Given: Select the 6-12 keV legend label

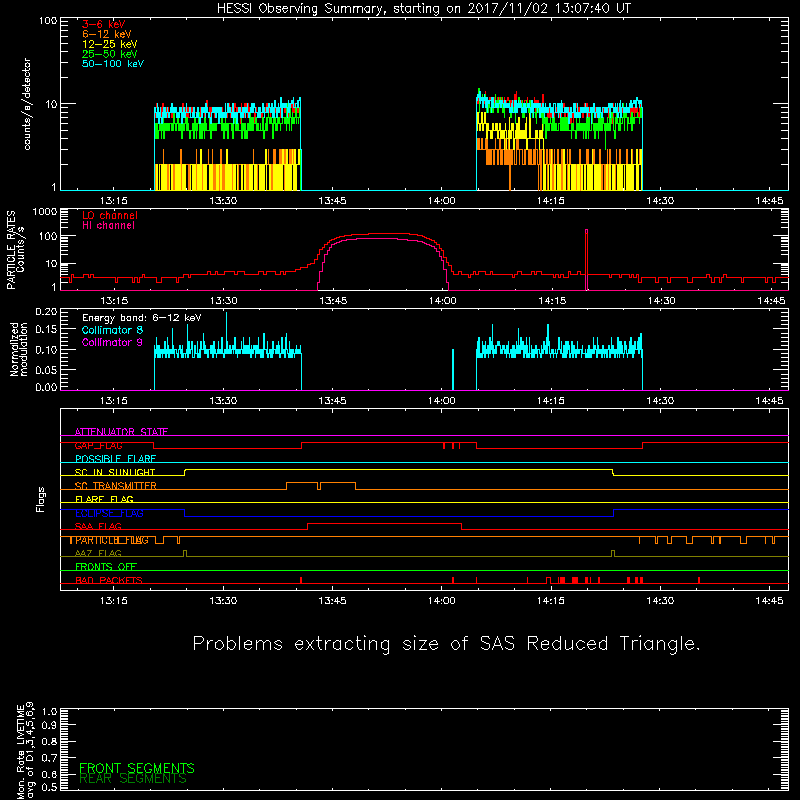Looking at the screenshot, I should tap(107, 34).
